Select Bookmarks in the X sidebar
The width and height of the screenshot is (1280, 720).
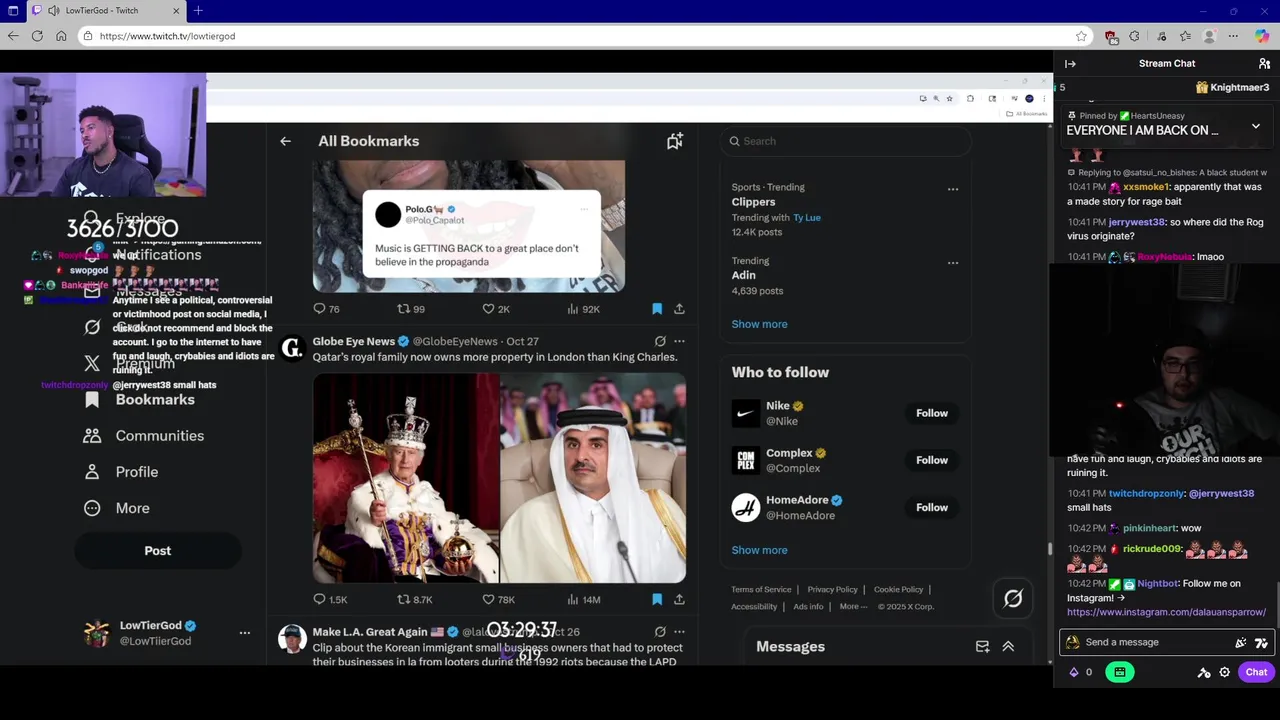pos(140,400)
